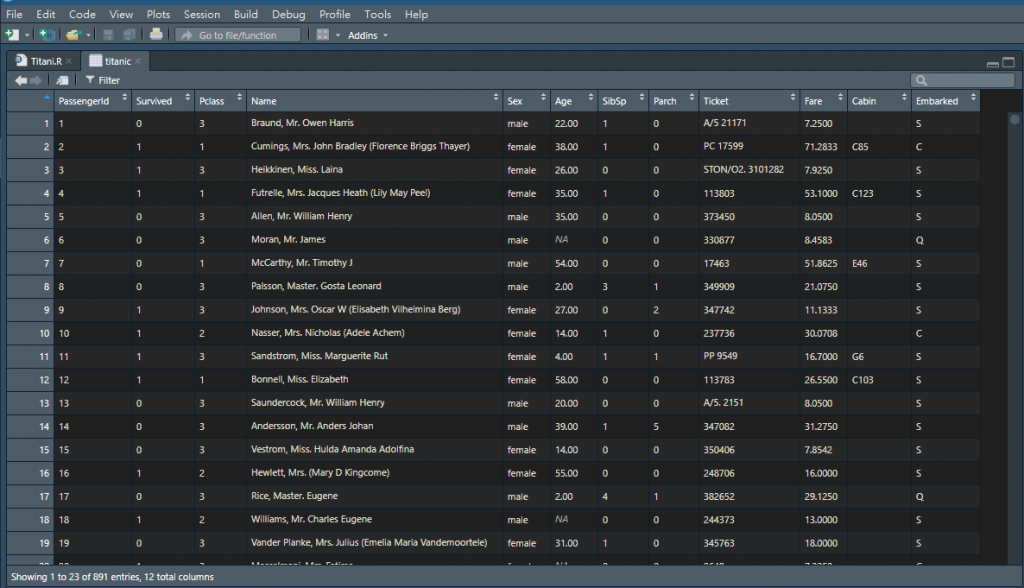Click the ticket cell 'PC 17599'
The height and width of the screenshot is (588, 1024).
[x=749, y=146]
